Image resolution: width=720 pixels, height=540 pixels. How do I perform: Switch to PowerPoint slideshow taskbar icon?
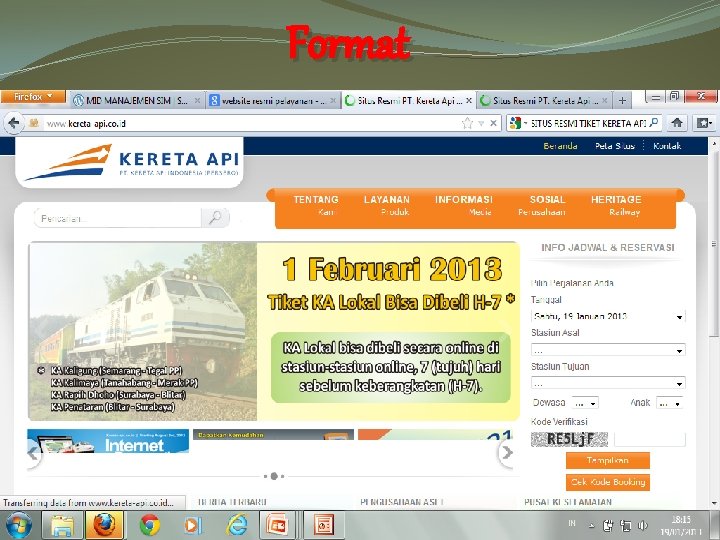324,525
